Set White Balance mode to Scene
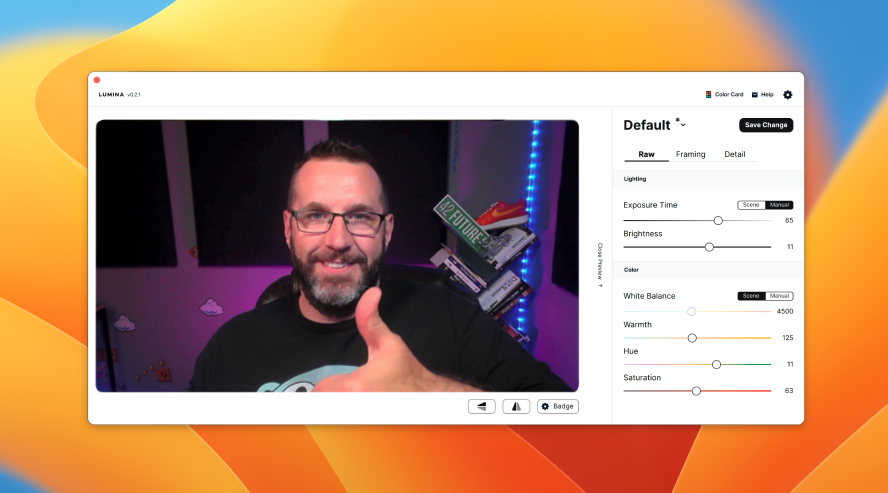888x493 pixels. [x=751, y=296]
